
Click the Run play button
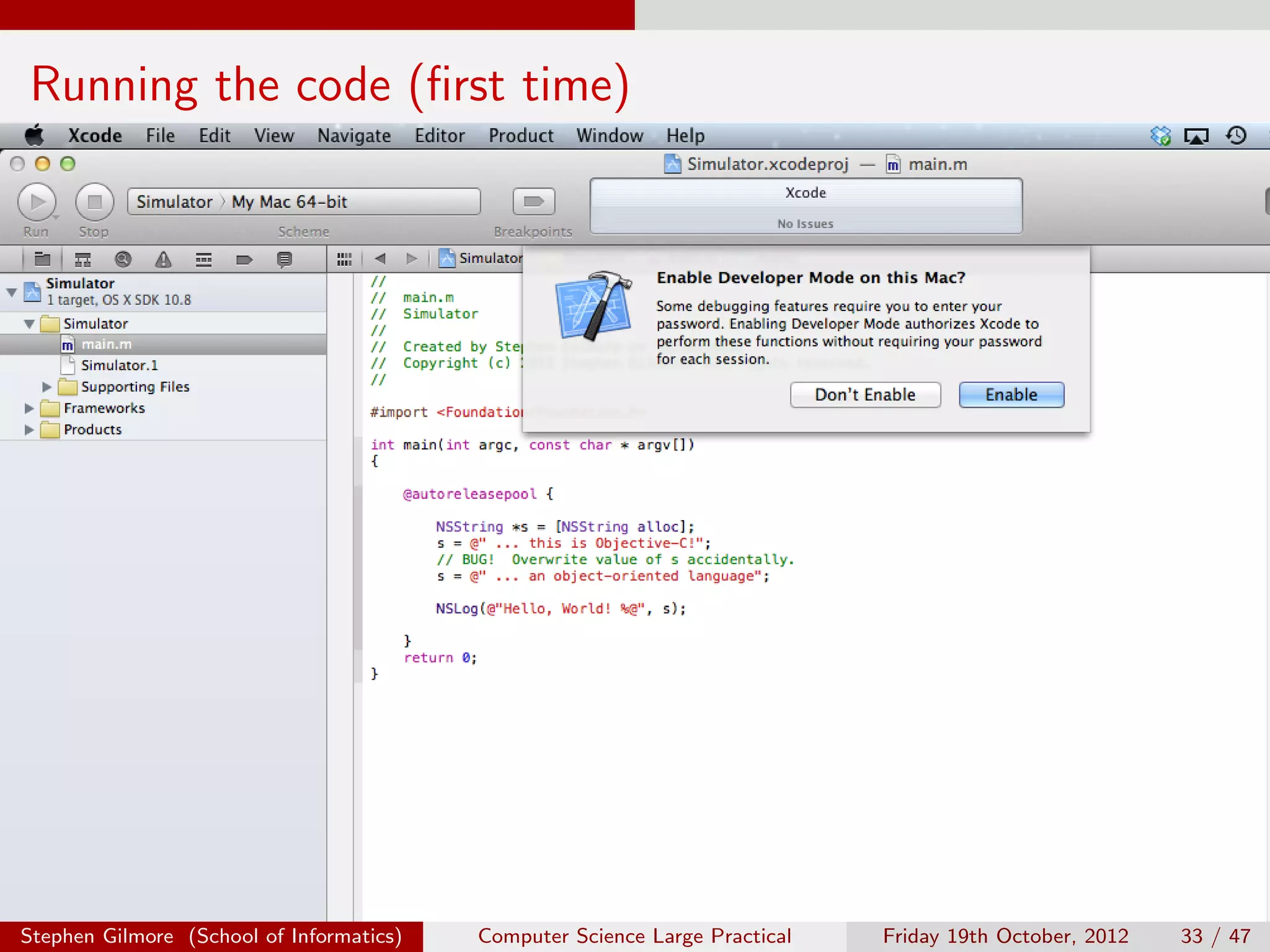[37, 202]
